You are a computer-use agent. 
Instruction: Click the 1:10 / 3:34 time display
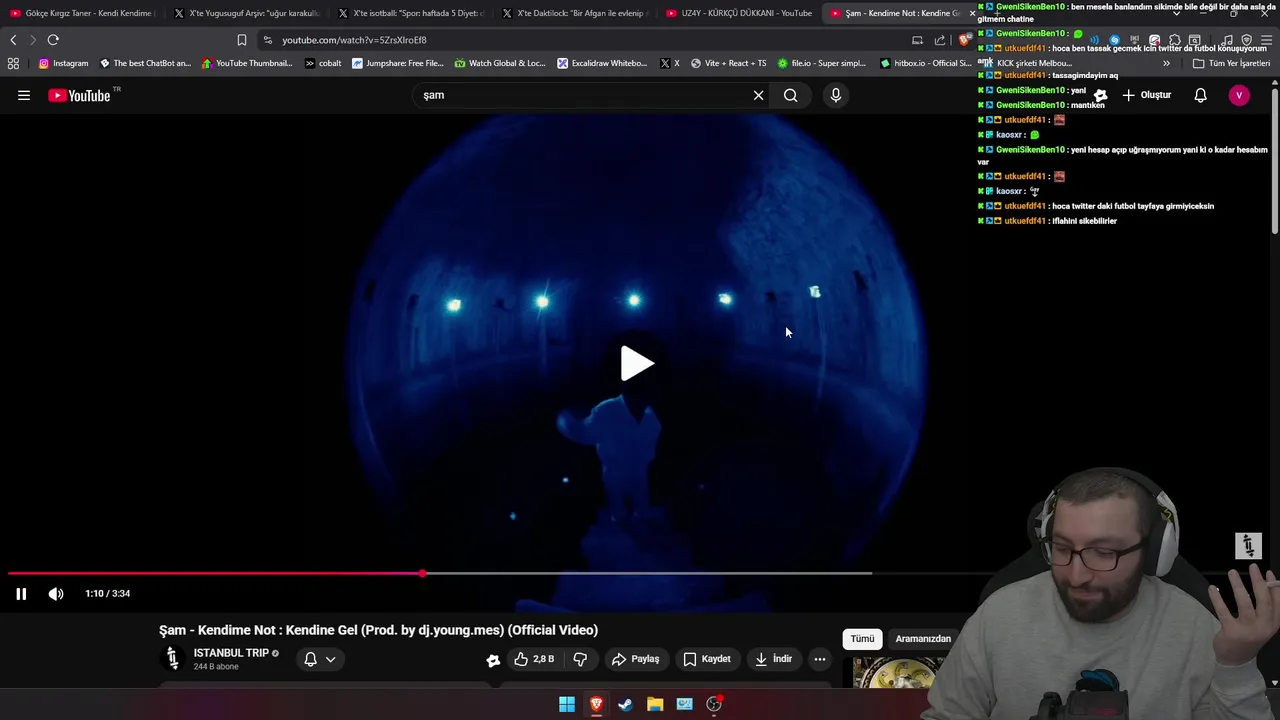pyautogui.click(x=108, y=593)
